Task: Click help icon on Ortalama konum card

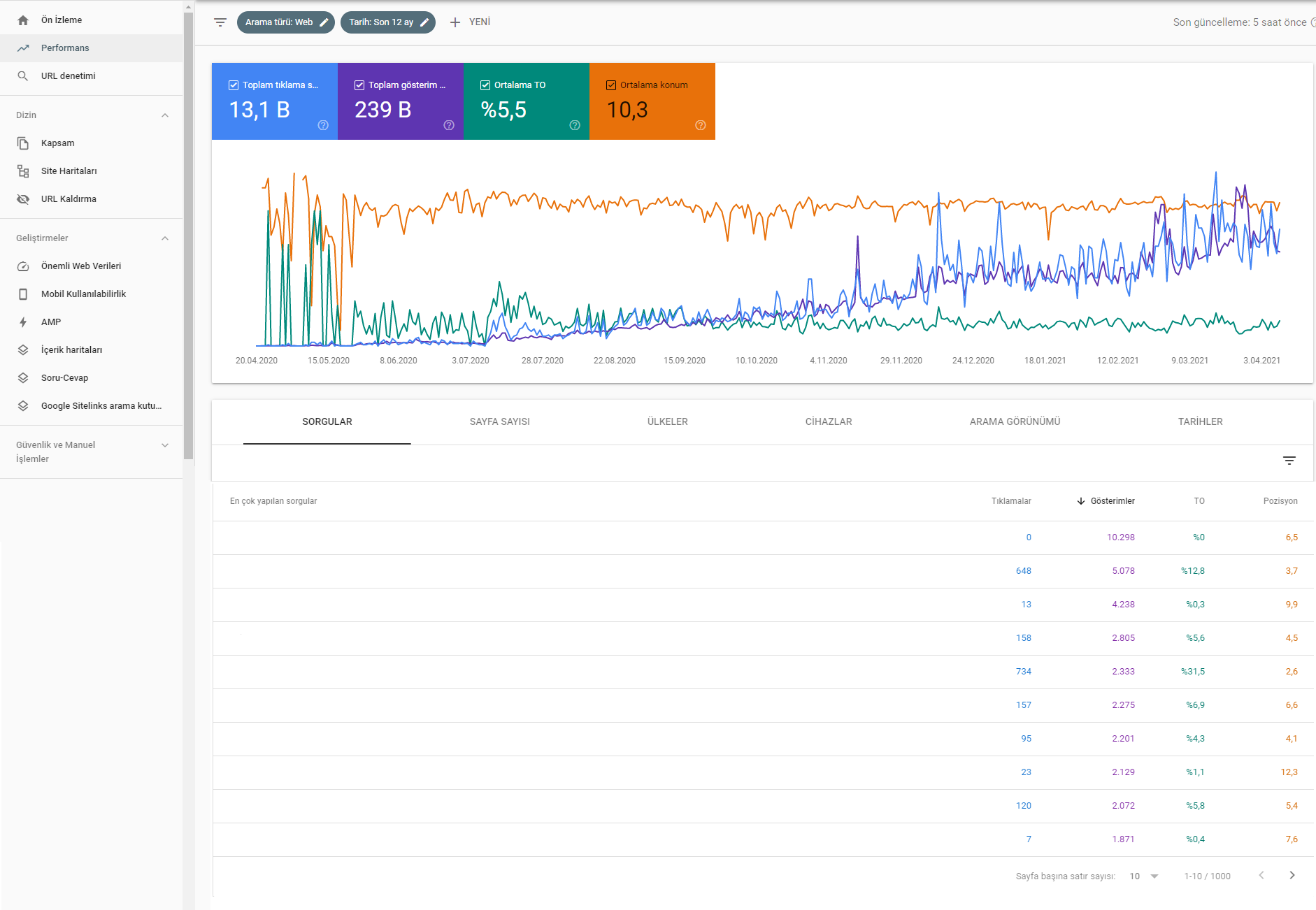Action: click(x=701, y=125)
